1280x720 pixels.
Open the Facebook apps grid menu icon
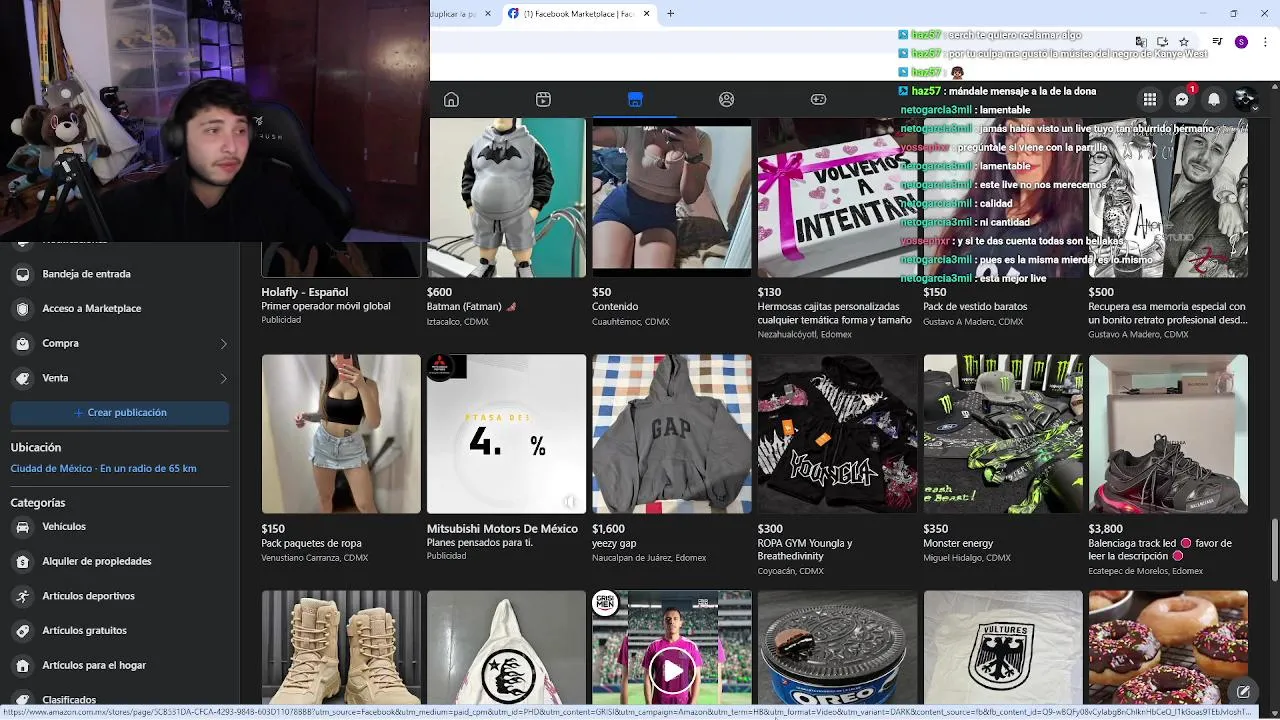click(1150, 99)
